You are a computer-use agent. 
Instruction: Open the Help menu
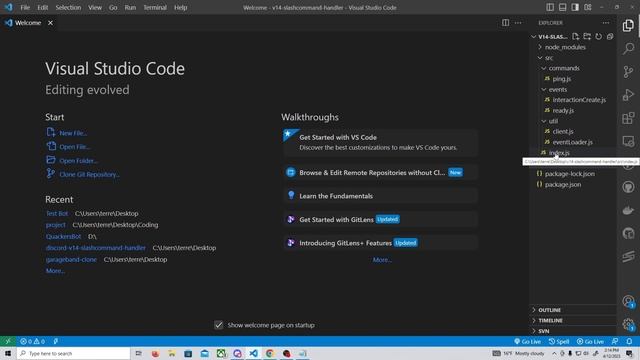(x=180, y=7)
